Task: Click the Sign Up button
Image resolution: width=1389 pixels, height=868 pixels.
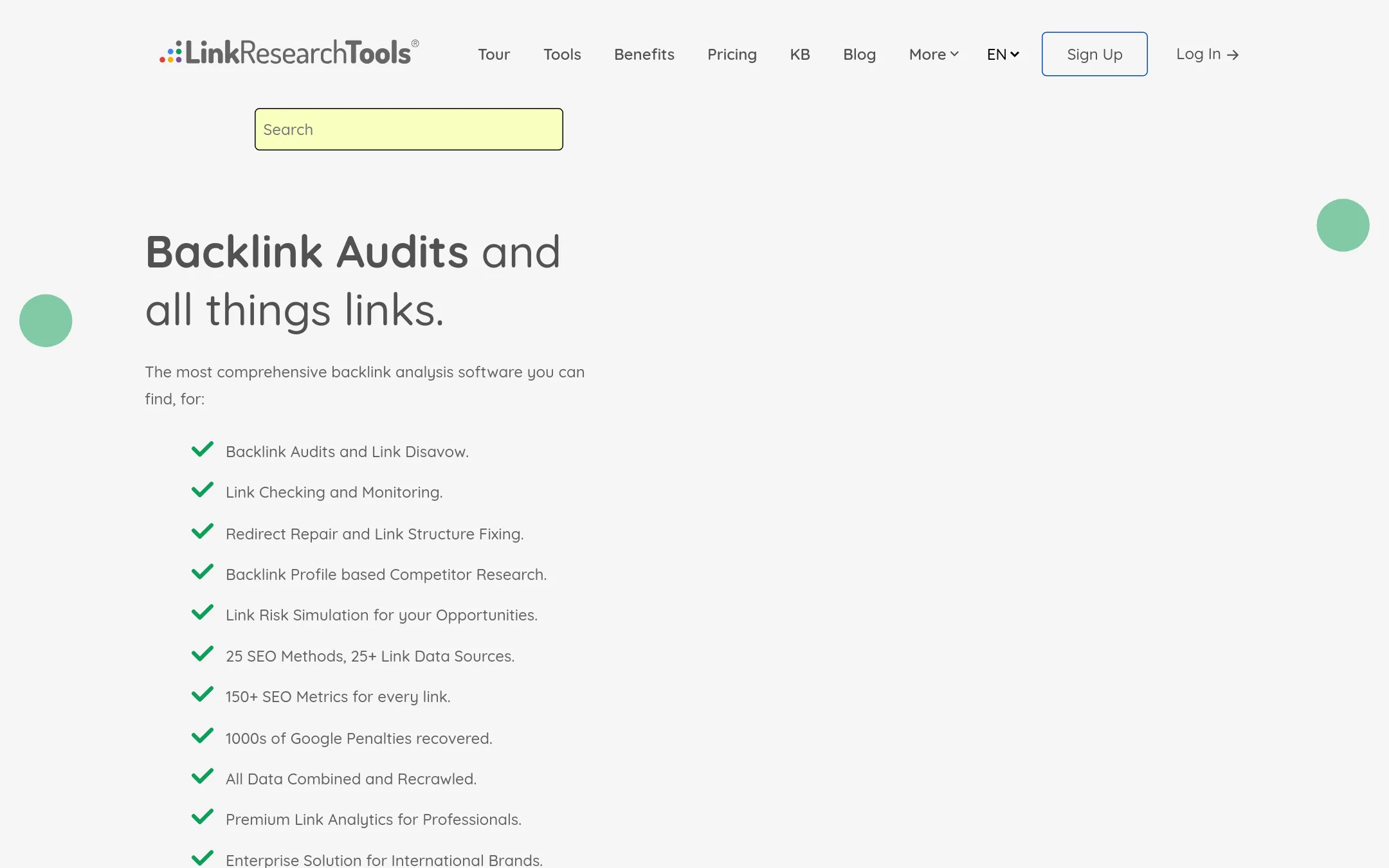Action: pos(1094,54)
